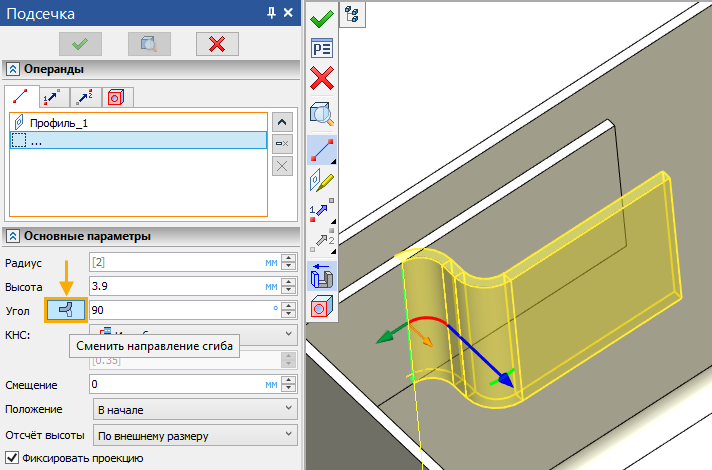The height and width of the screenshot is (470, 712).
Task: Collapse the Операнды section
Action: point(13,69)
